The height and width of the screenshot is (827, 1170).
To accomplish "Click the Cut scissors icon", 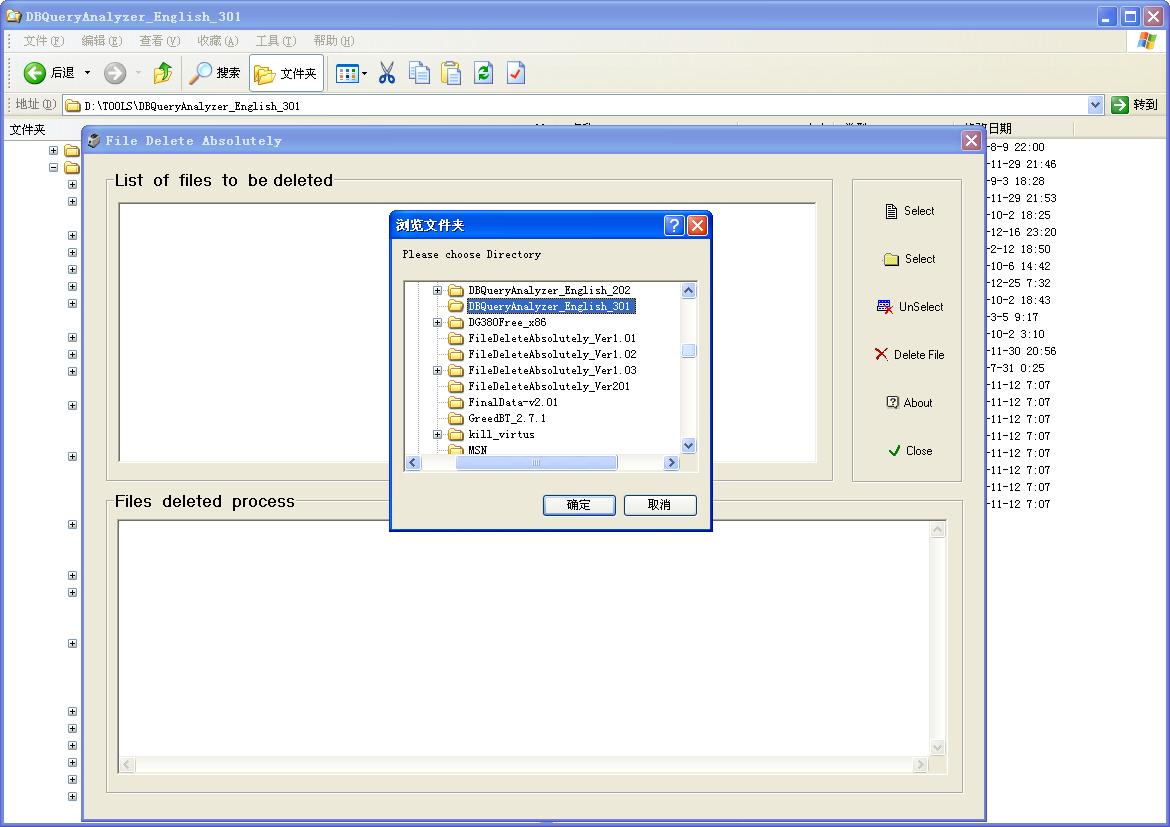I will [x=387, y=72].
